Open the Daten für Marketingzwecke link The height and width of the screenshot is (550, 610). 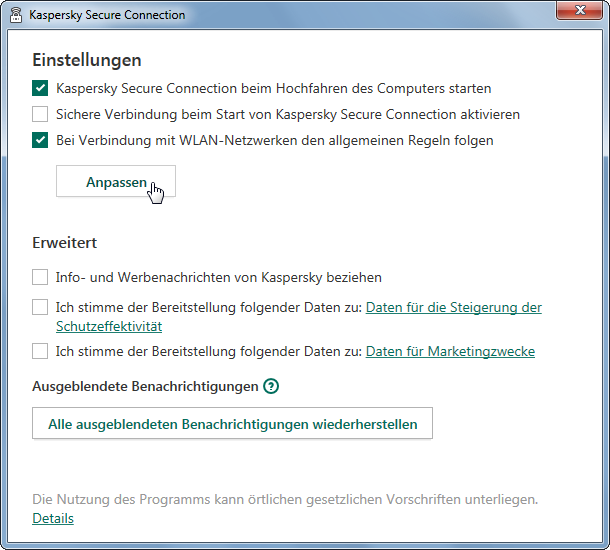(x=450, y=351)
